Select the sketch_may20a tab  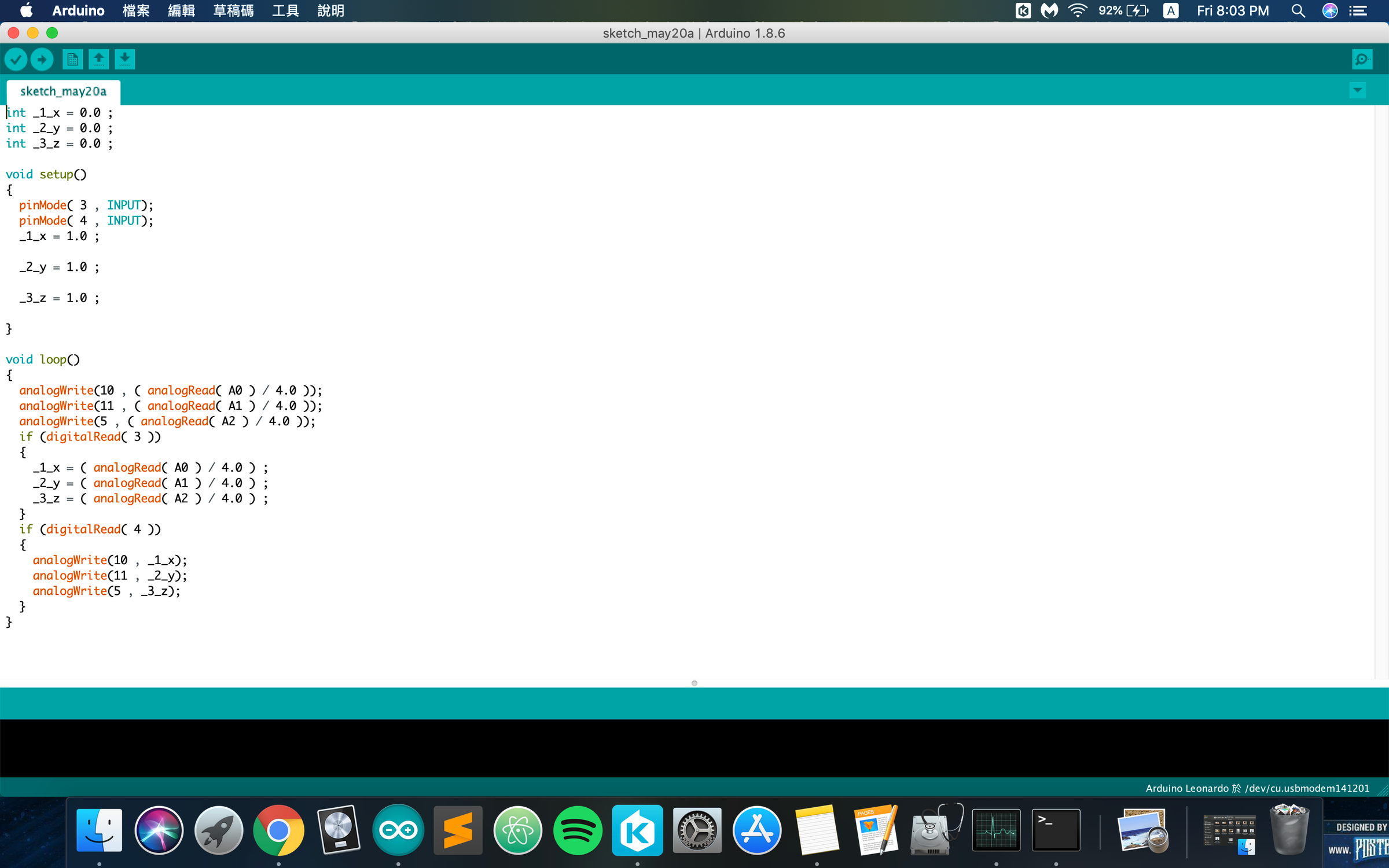point(63,91)
